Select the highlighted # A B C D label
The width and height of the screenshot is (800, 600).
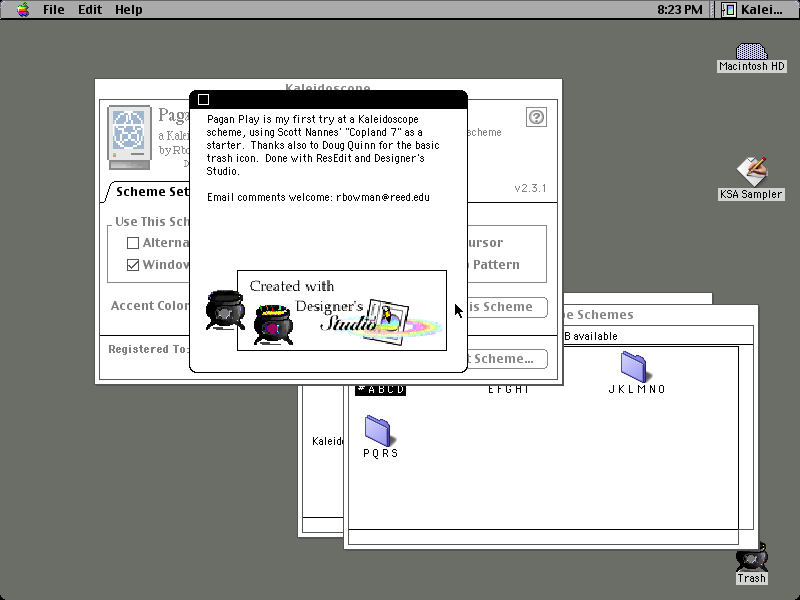381,389
